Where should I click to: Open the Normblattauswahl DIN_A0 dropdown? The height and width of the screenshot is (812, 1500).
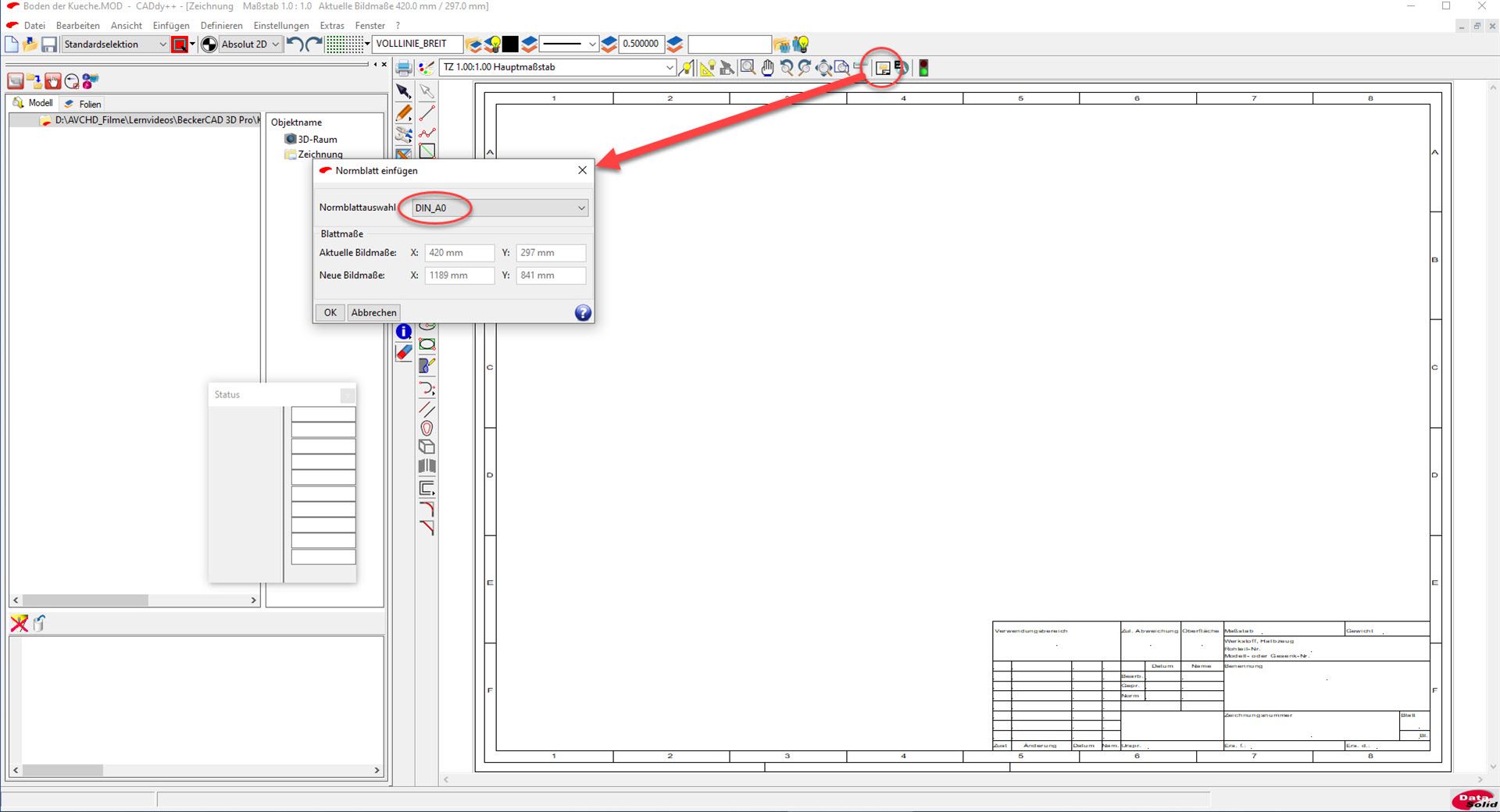point(500,208)
